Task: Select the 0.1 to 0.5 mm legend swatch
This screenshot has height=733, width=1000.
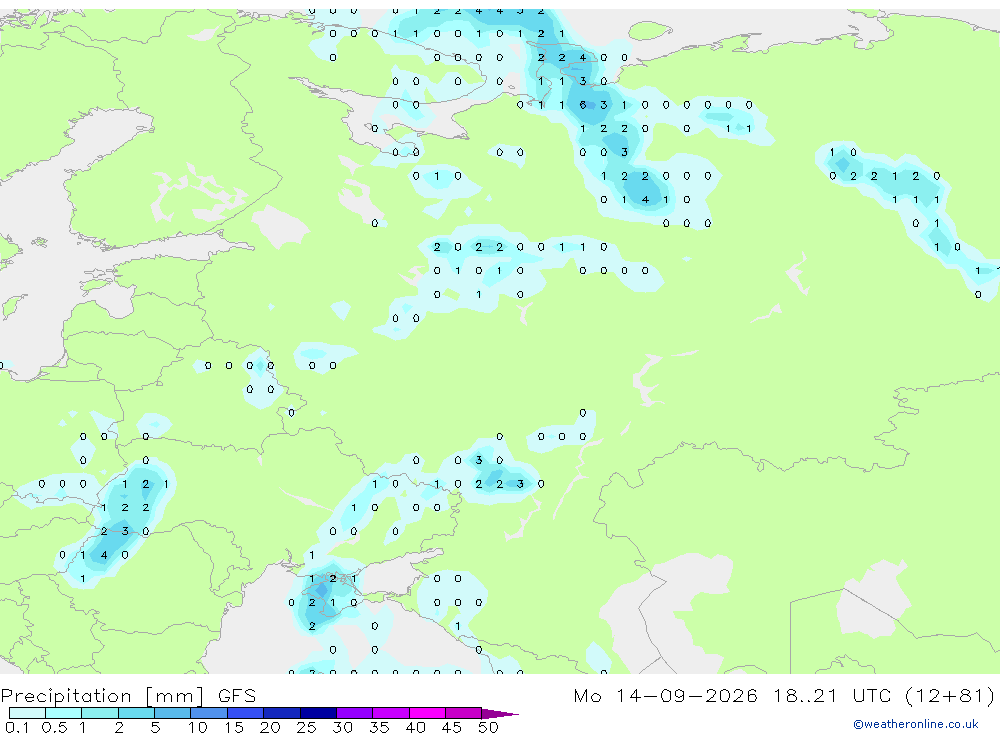Action: tap(27, 713)
